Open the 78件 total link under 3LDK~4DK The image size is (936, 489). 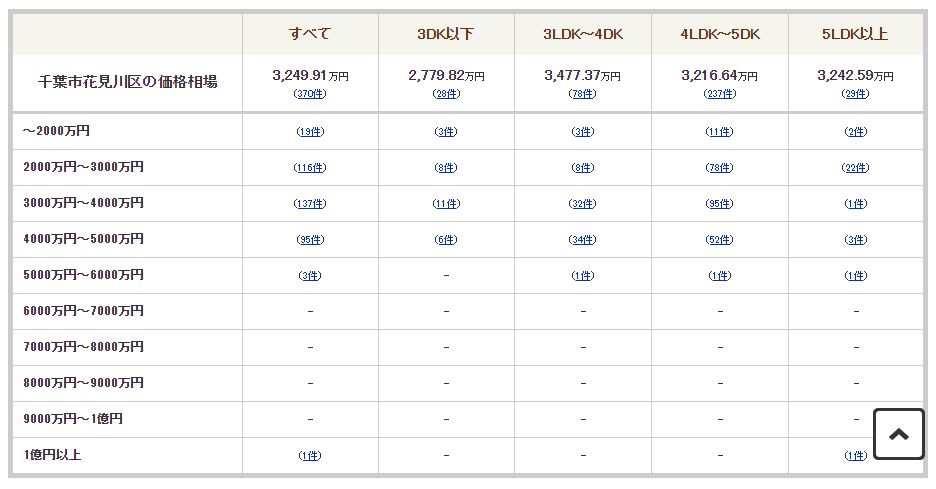[x=582, y=94]
